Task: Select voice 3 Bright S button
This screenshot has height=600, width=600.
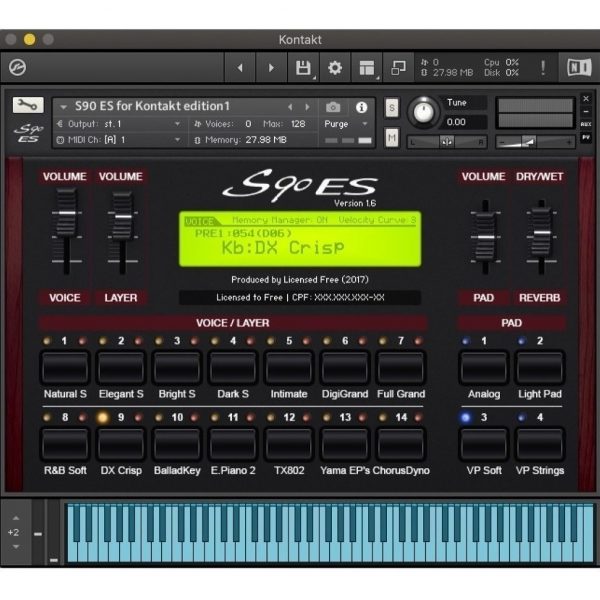Action: coord(177,368)
